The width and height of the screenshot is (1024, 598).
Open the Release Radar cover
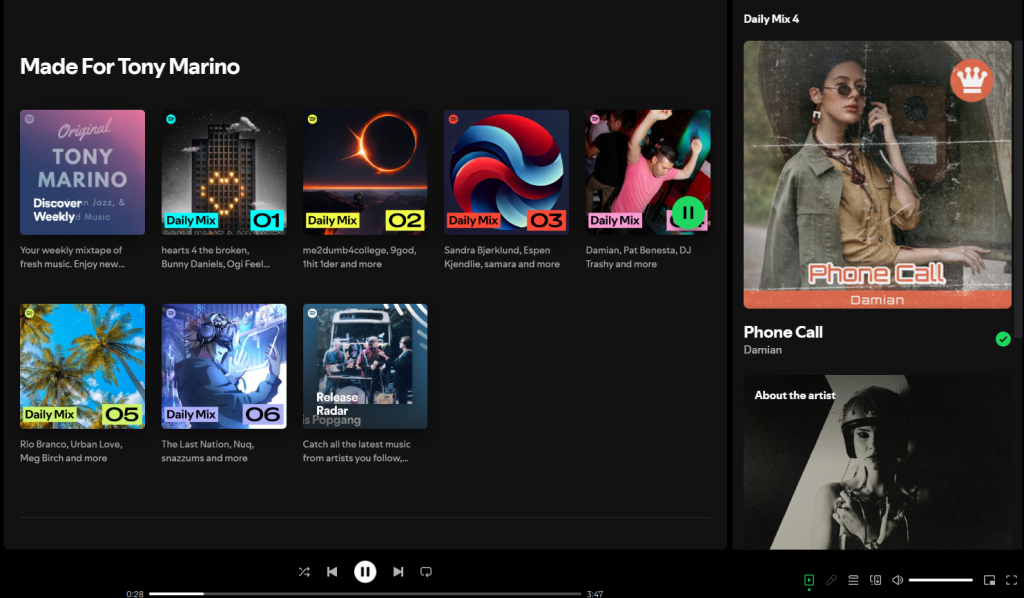[365, 366]
